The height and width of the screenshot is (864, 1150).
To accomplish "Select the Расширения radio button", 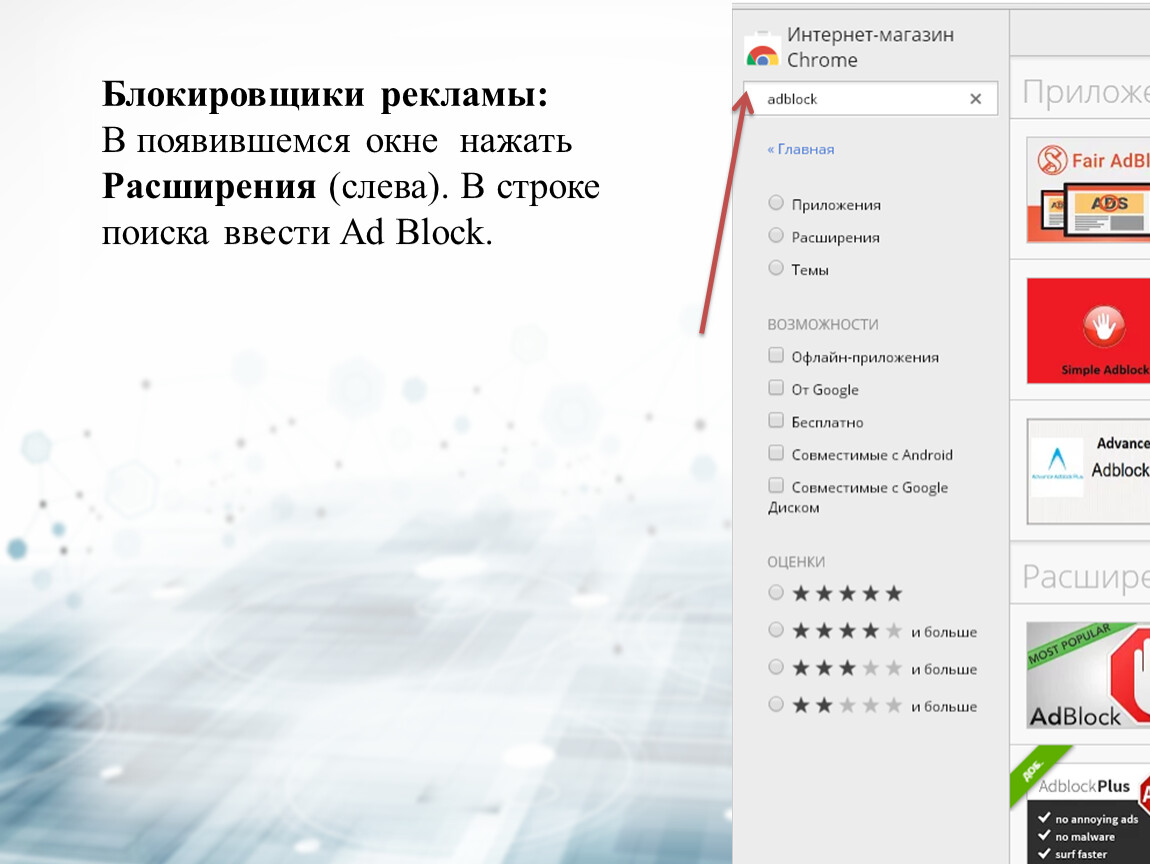I will point(776,235).
